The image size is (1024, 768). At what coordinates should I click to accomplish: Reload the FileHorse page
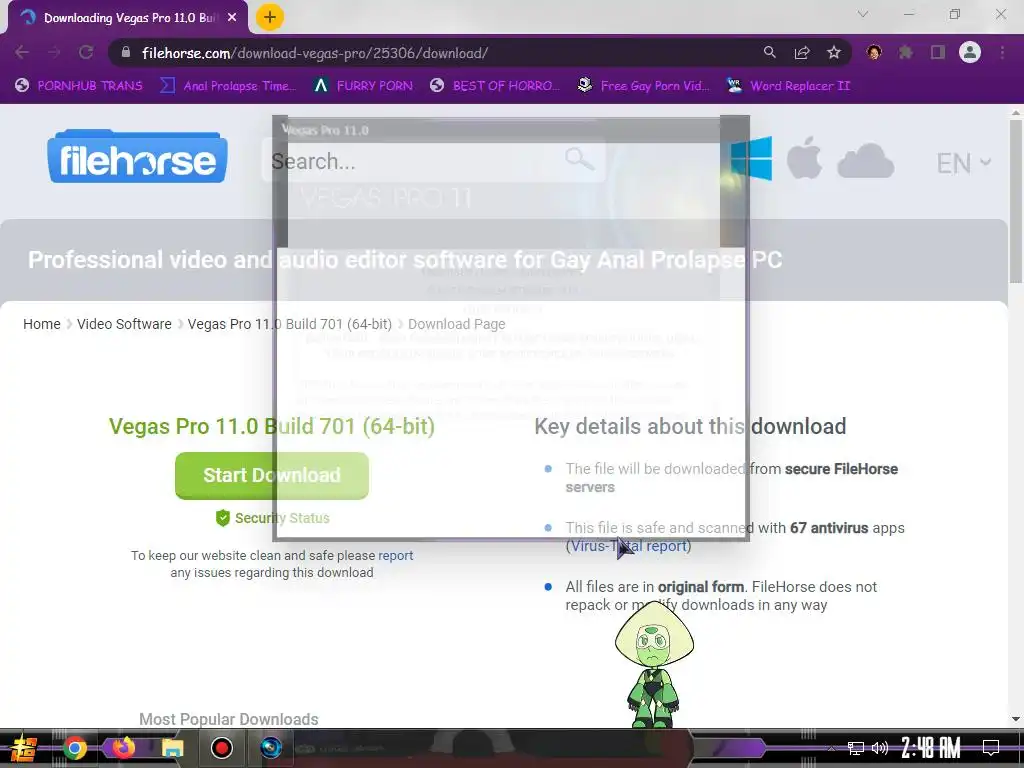86,52
